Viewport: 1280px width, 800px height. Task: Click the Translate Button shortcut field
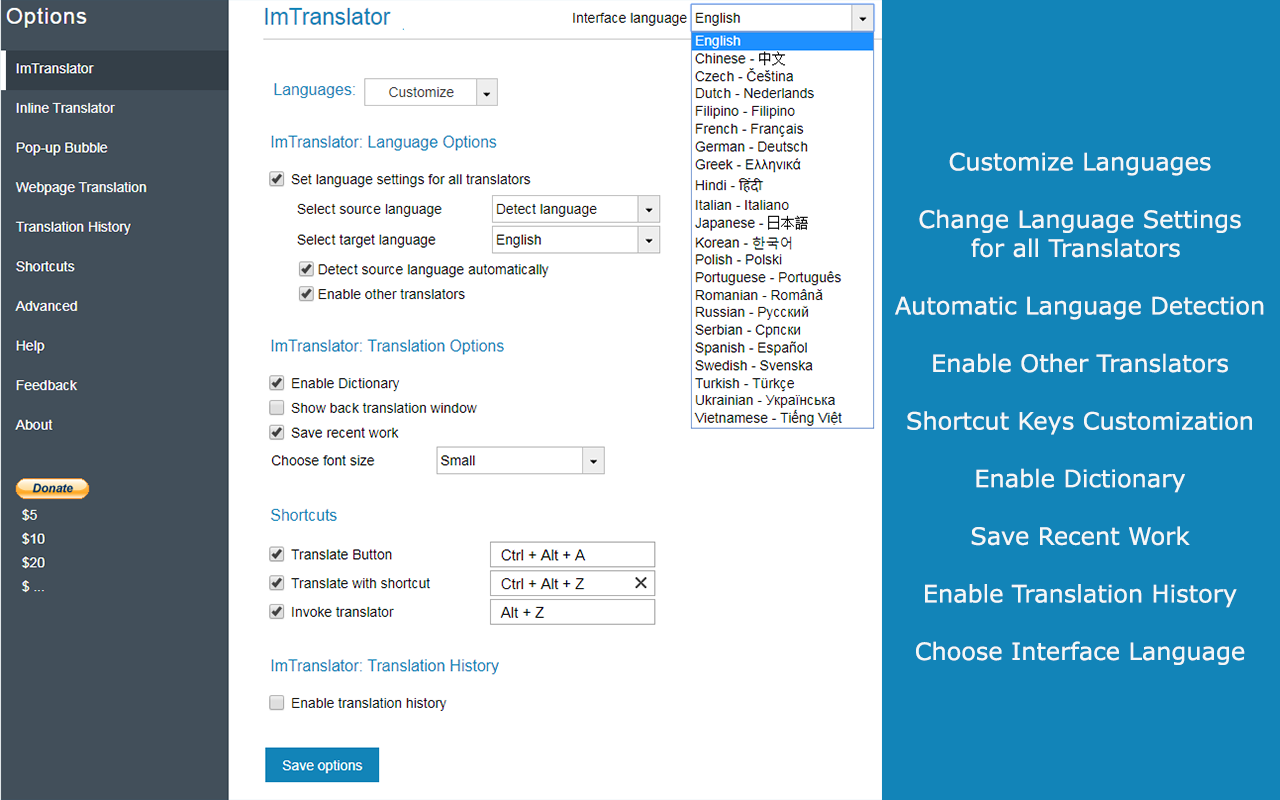point(572,555)
